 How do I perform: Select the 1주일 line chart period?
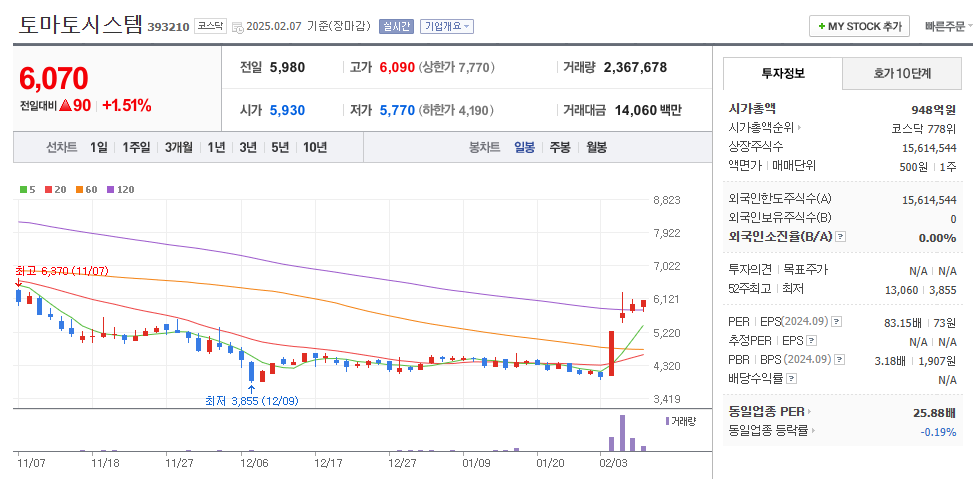point(136,147)
